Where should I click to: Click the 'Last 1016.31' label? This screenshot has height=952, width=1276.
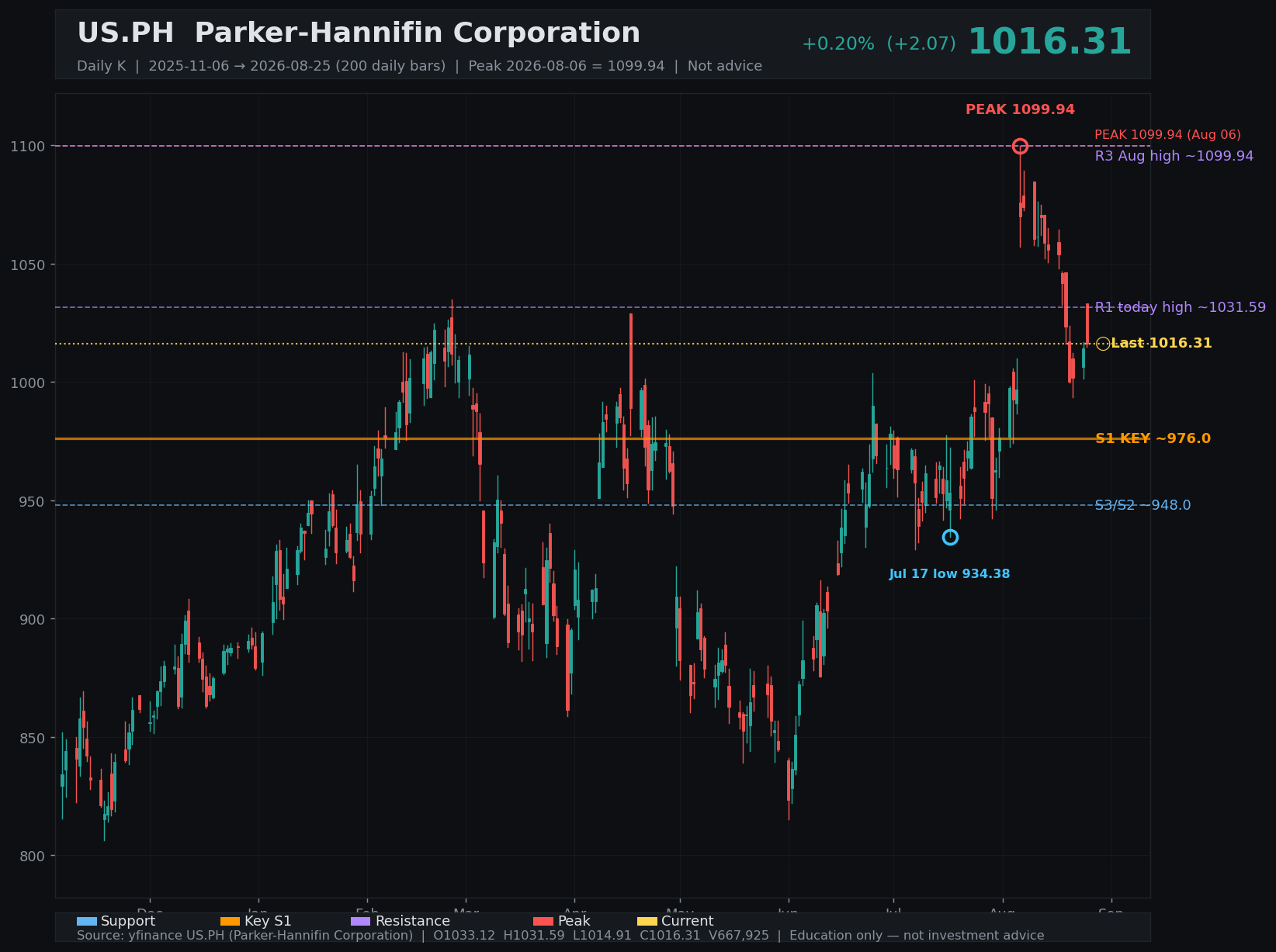[x=1161, y=343]
